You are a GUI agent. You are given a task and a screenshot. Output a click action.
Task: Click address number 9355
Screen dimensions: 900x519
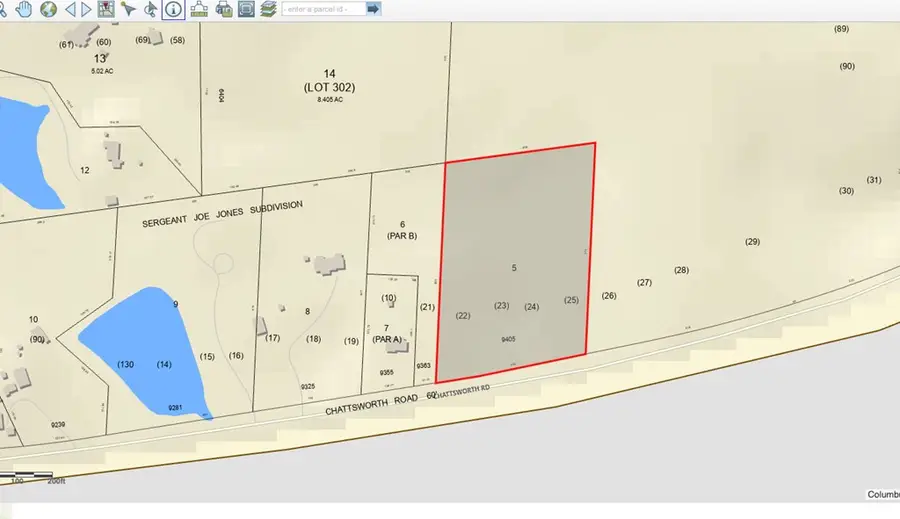tap(387, 373)
